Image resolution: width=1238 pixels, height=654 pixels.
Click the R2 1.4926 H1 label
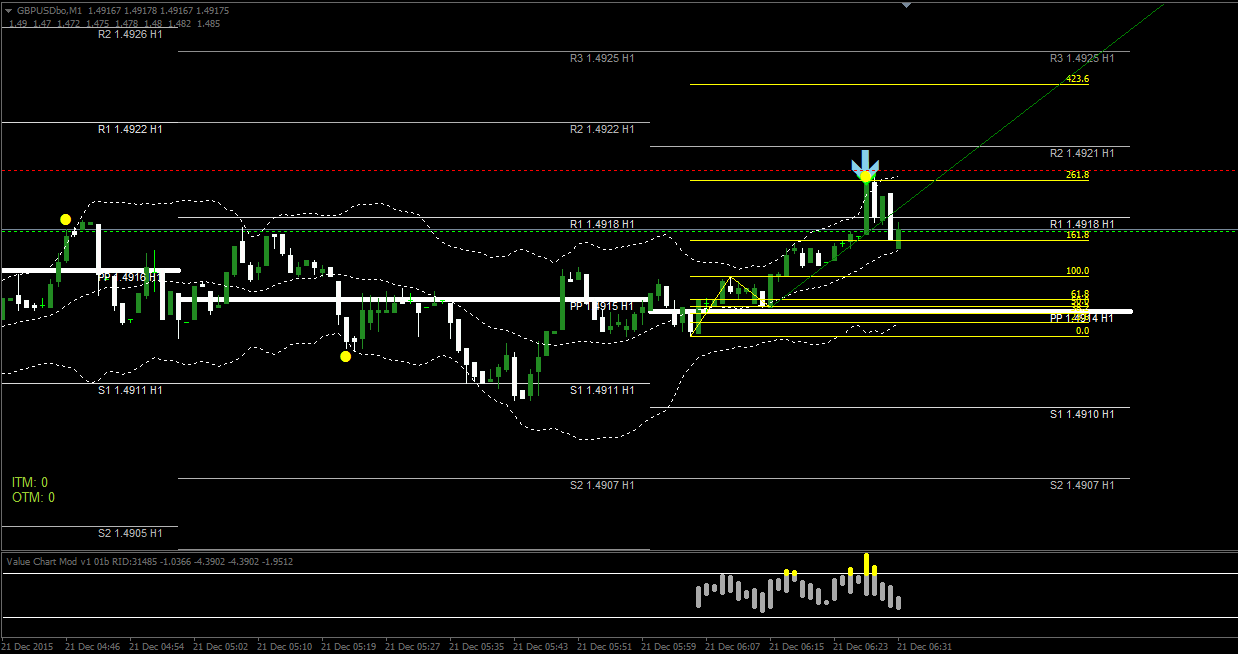(x=130, y=34)
